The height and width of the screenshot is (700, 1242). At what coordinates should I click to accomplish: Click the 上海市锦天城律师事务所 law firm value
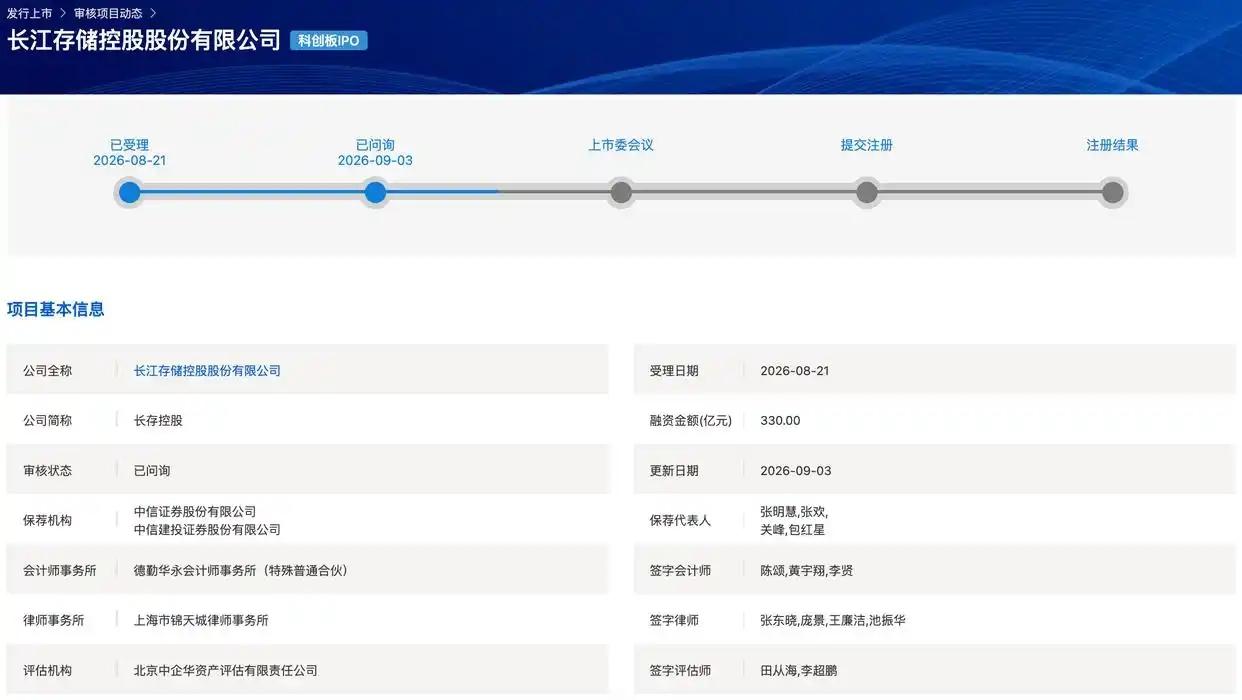click(201, 621)
